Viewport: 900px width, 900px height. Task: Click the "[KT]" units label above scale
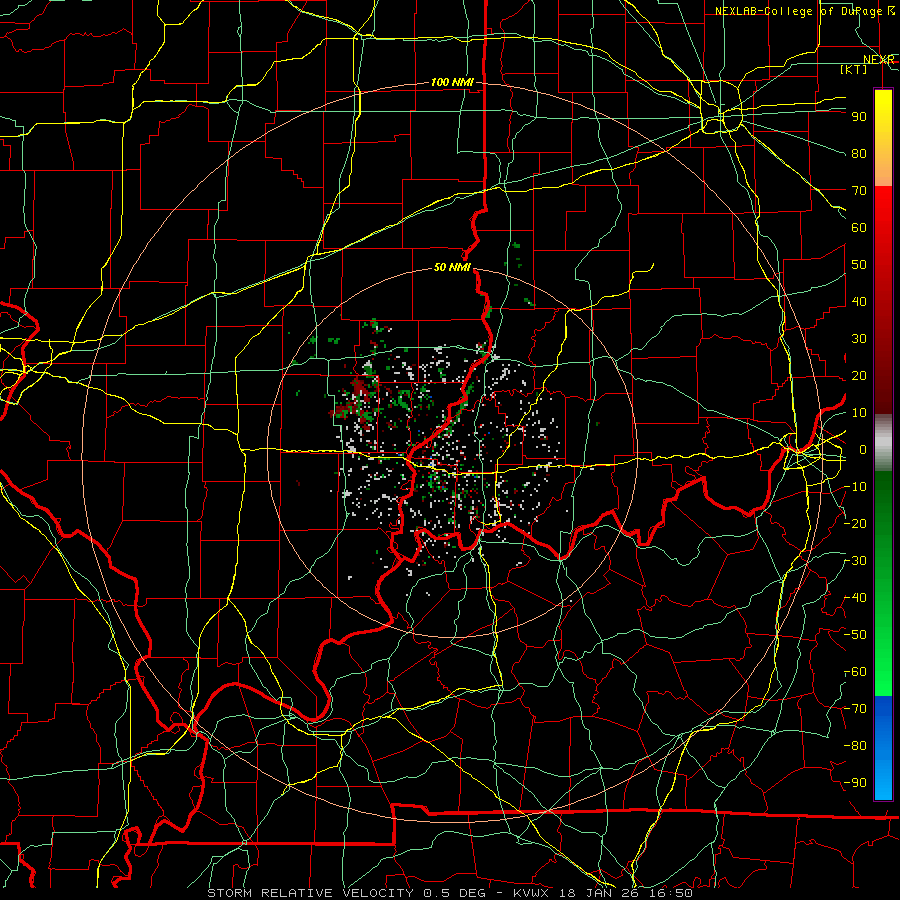854,69
